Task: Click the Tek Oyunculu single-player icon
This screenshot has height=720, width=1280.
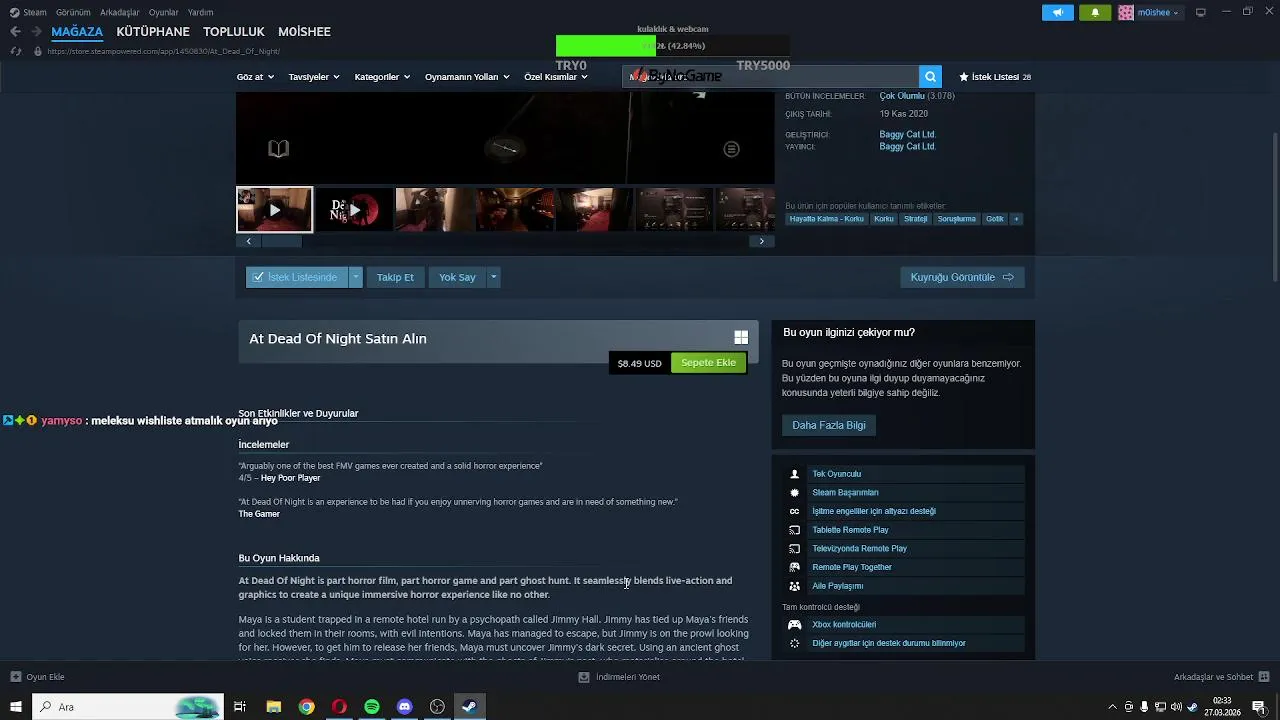Action: (795, 474)
